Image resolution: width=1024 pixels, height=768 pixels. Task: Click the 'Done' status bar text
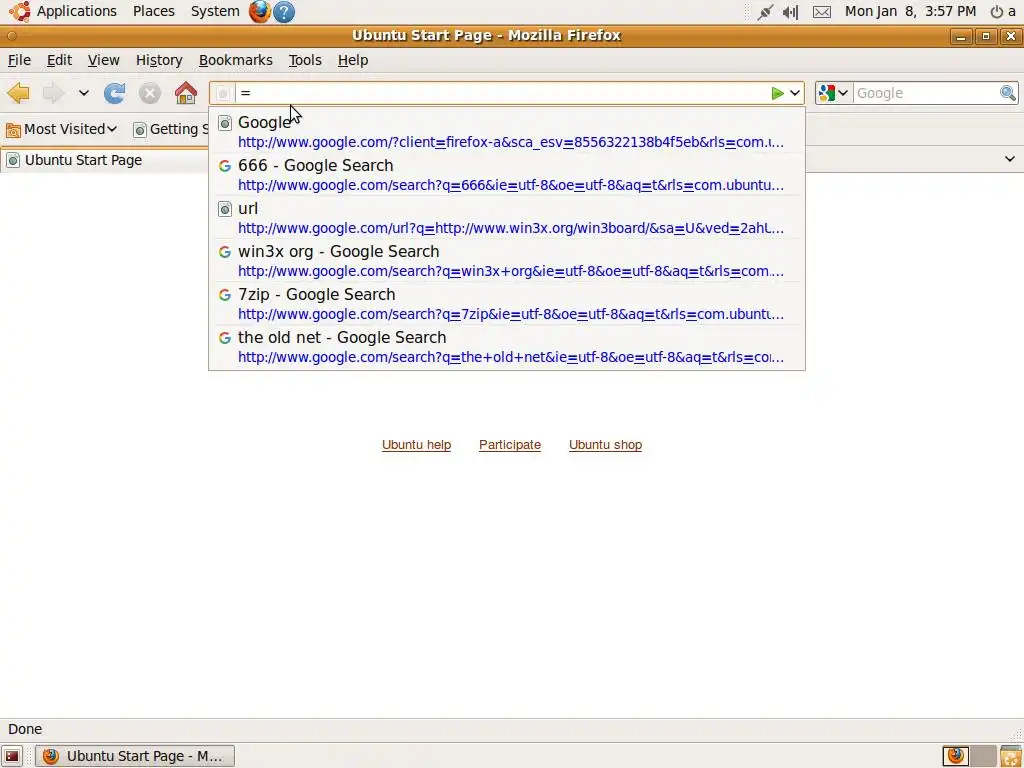click(x=25, y=729)
